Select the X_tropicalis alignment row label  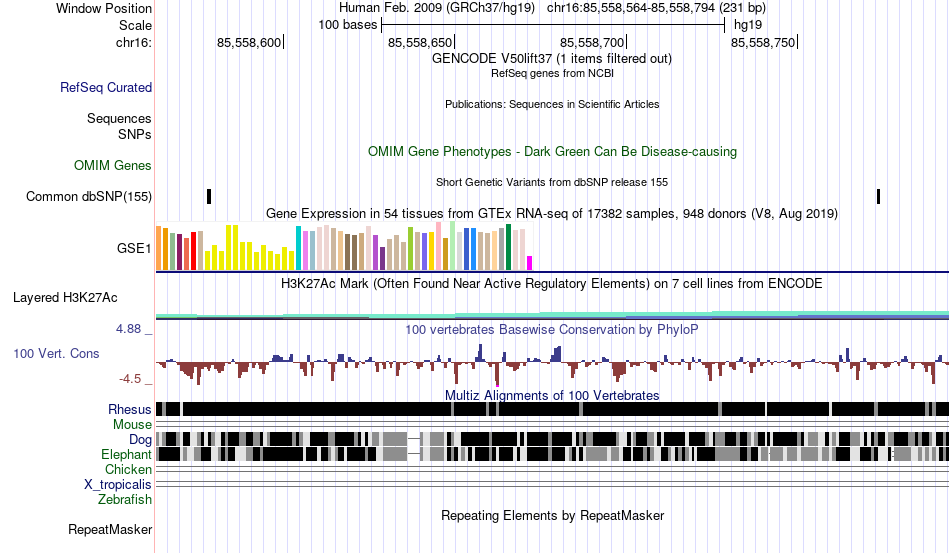[x=118, y=485]
